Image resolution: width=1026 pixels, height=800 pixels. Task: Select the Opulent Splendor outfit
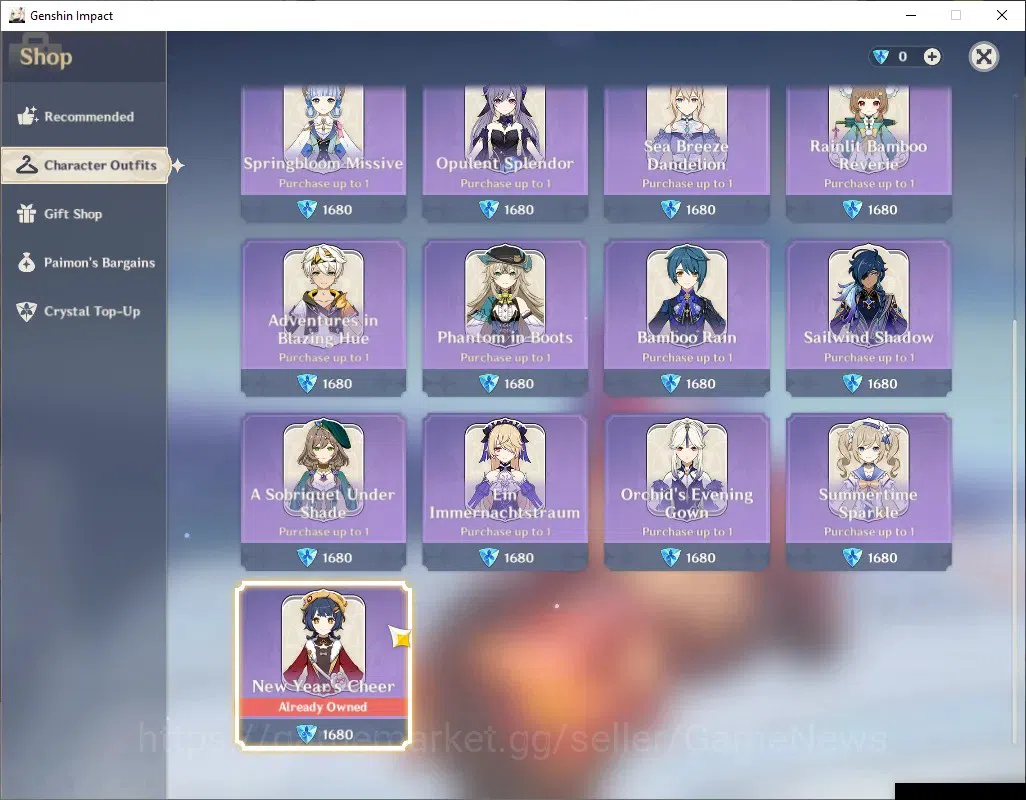[505, 154]
